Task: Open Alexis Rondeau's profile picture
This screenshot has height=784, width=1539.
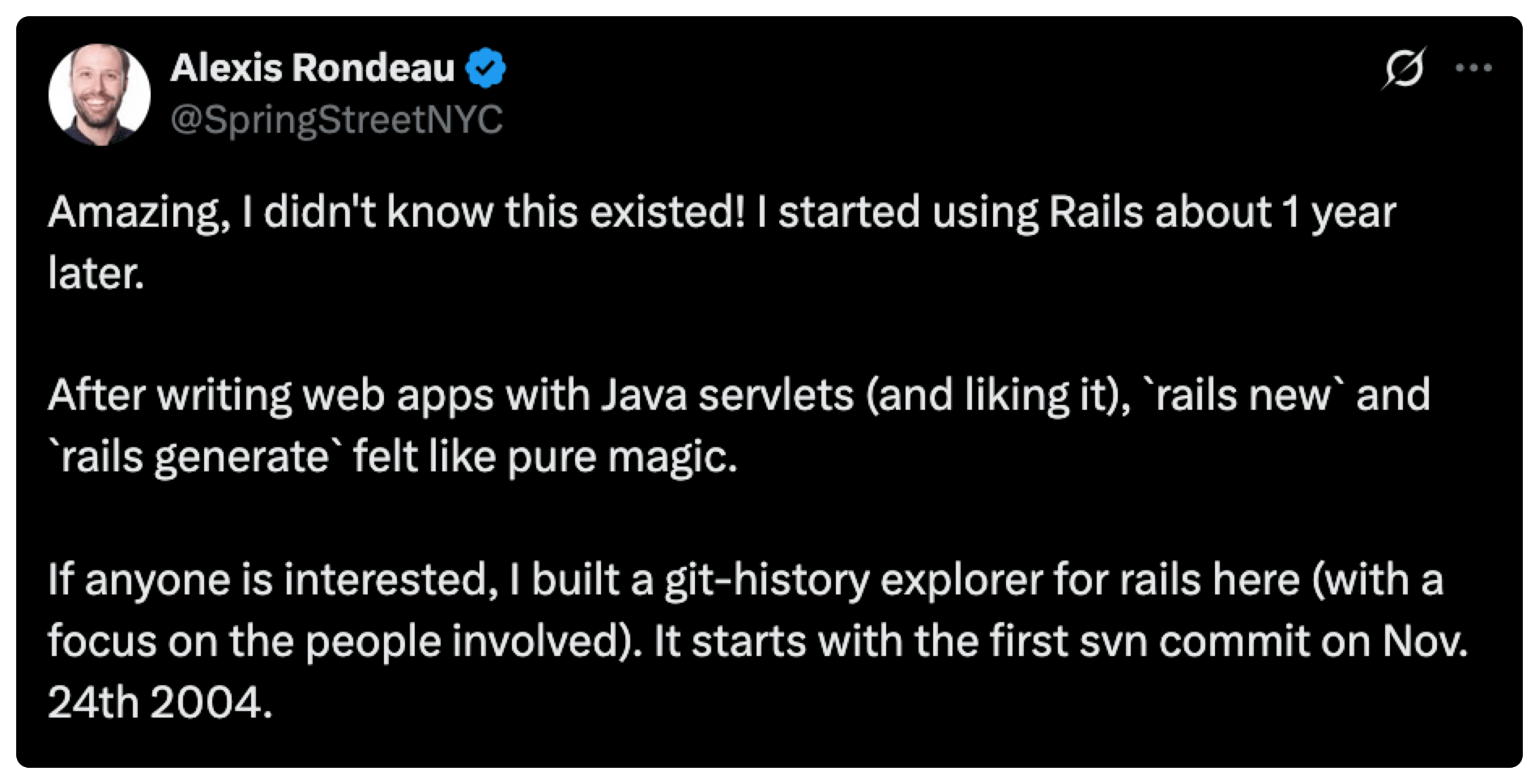Action: pos(99,95)
